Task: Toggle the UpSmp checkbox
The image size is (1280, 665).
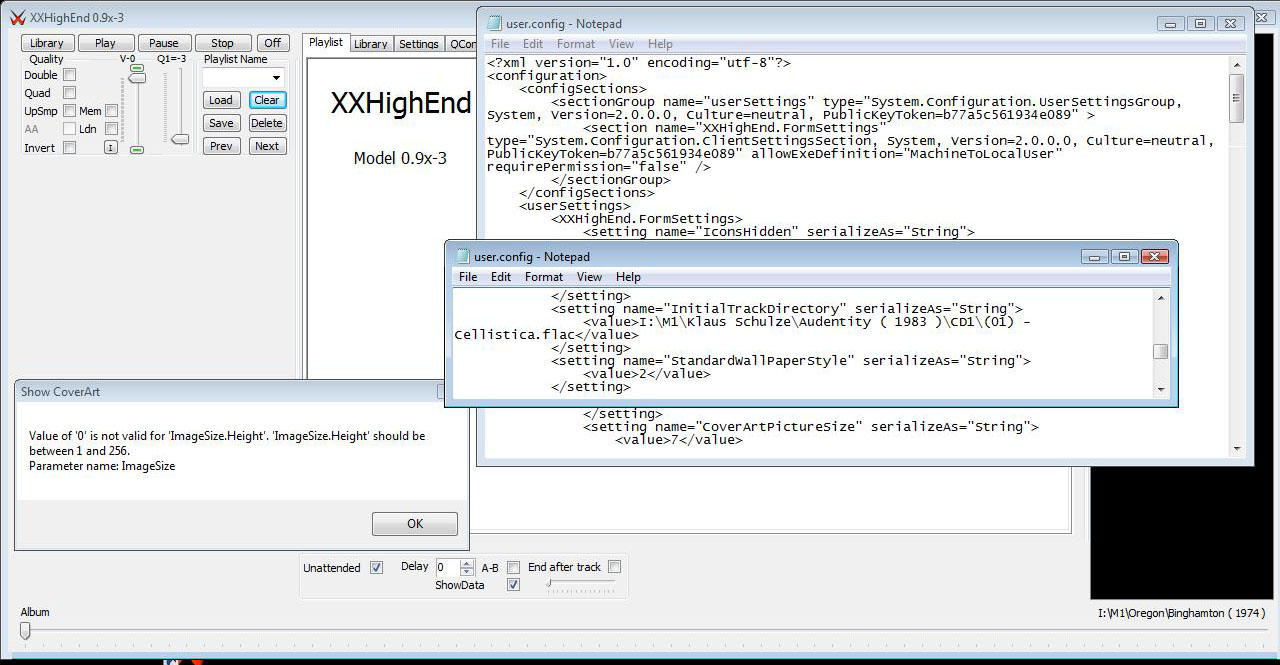Action: point(69,111)
